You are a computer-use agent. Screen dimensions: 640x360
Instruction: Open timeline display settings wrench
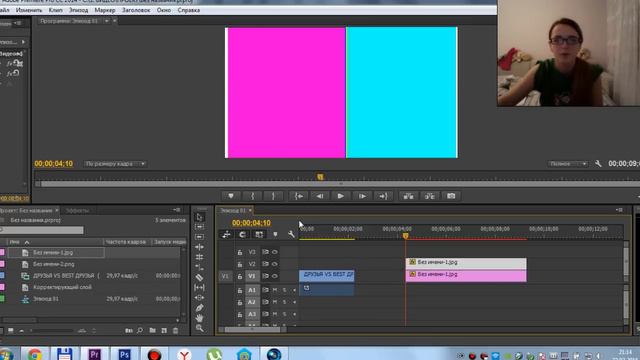291,235
